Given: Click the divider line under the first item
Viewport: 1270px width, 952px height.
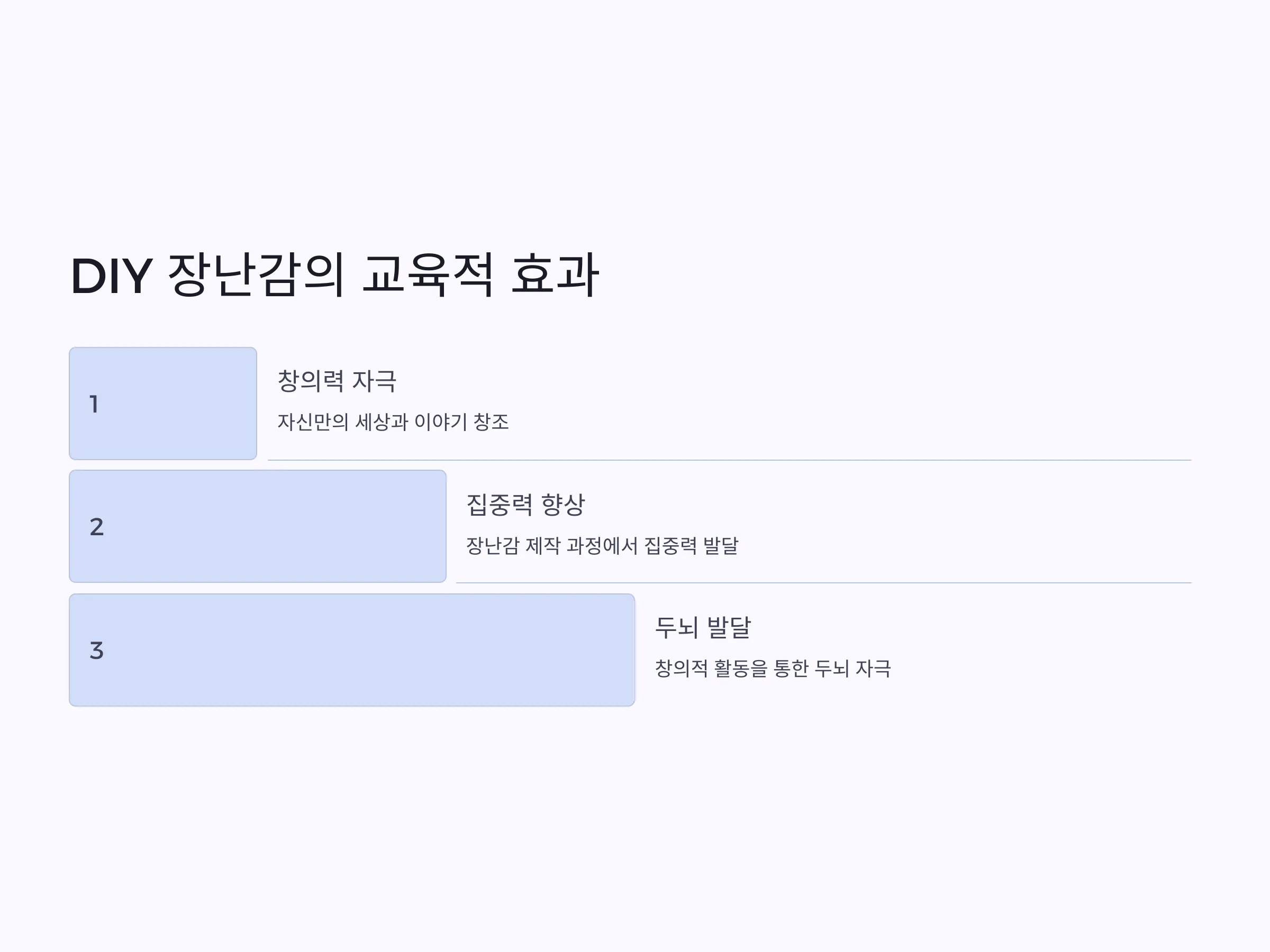Looking at the screenshot, I should point(729,460).
